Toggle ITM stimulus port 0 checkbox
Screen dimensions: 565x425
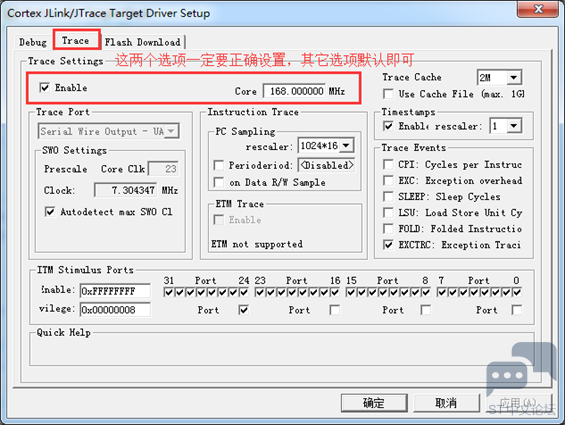coord(517,292)
